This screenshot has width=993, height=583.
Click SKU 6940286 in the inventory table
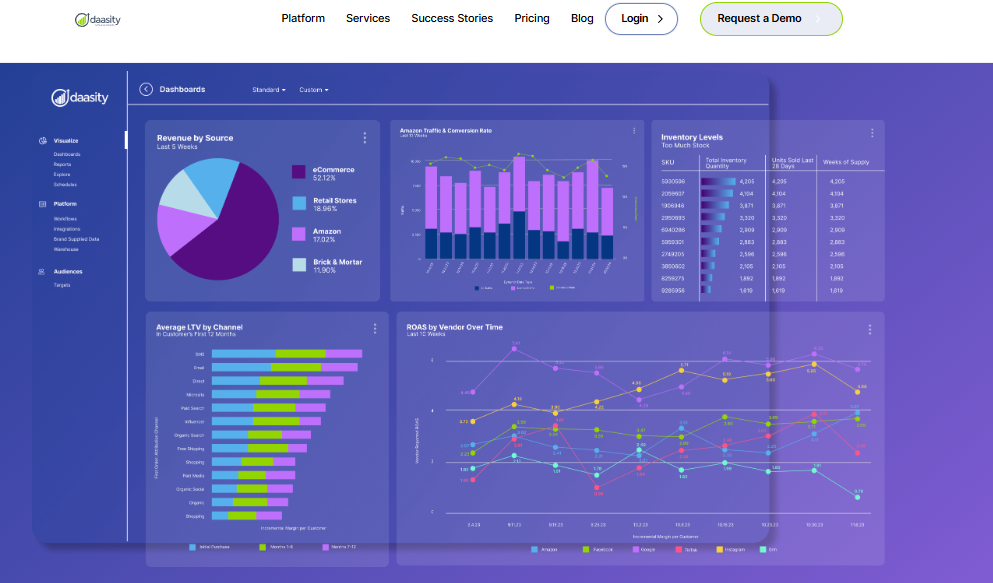click(x=673, y=230)
